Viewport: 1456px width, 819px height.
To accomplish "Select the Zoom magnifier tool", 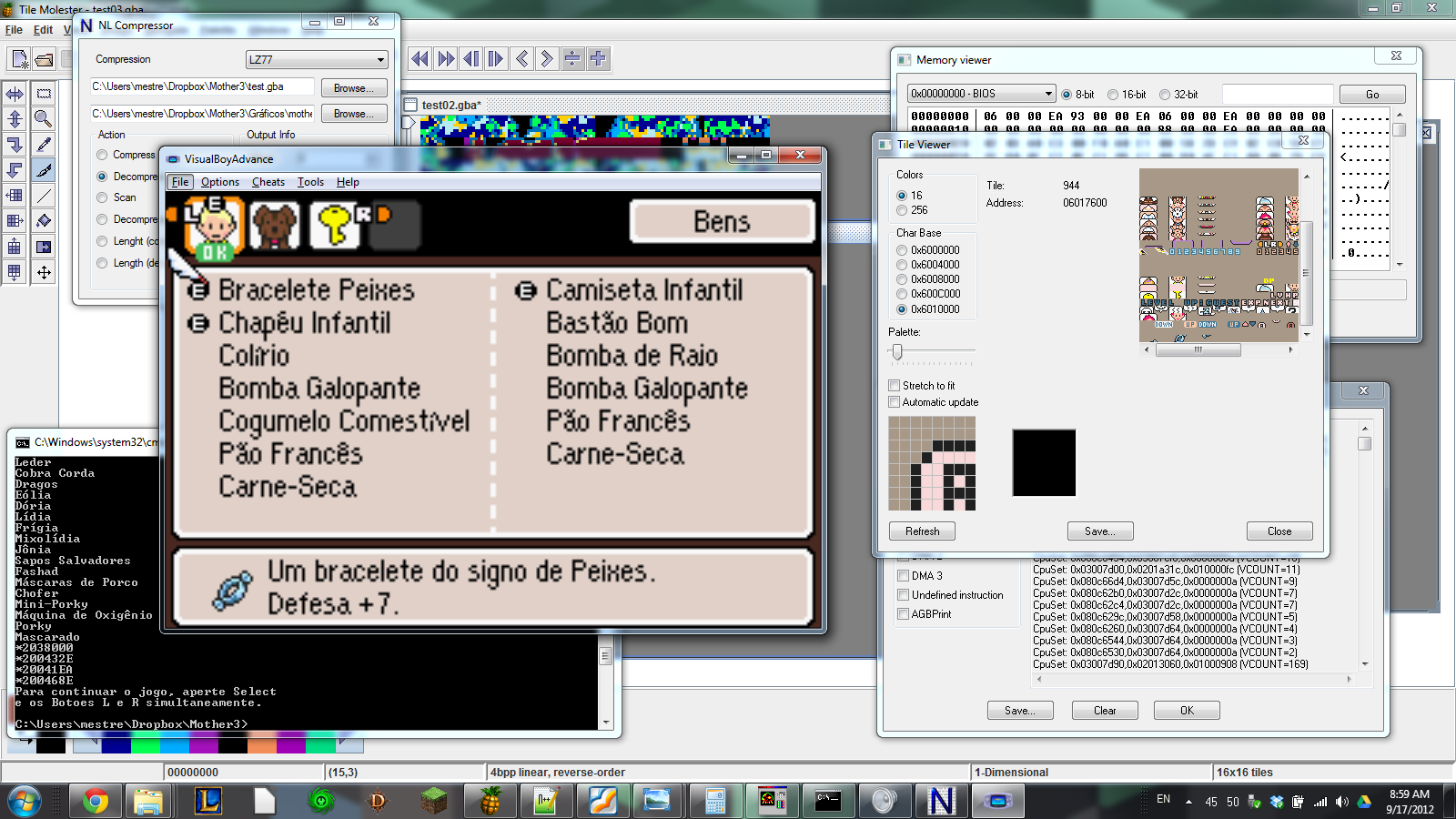I will pos(43,119).
